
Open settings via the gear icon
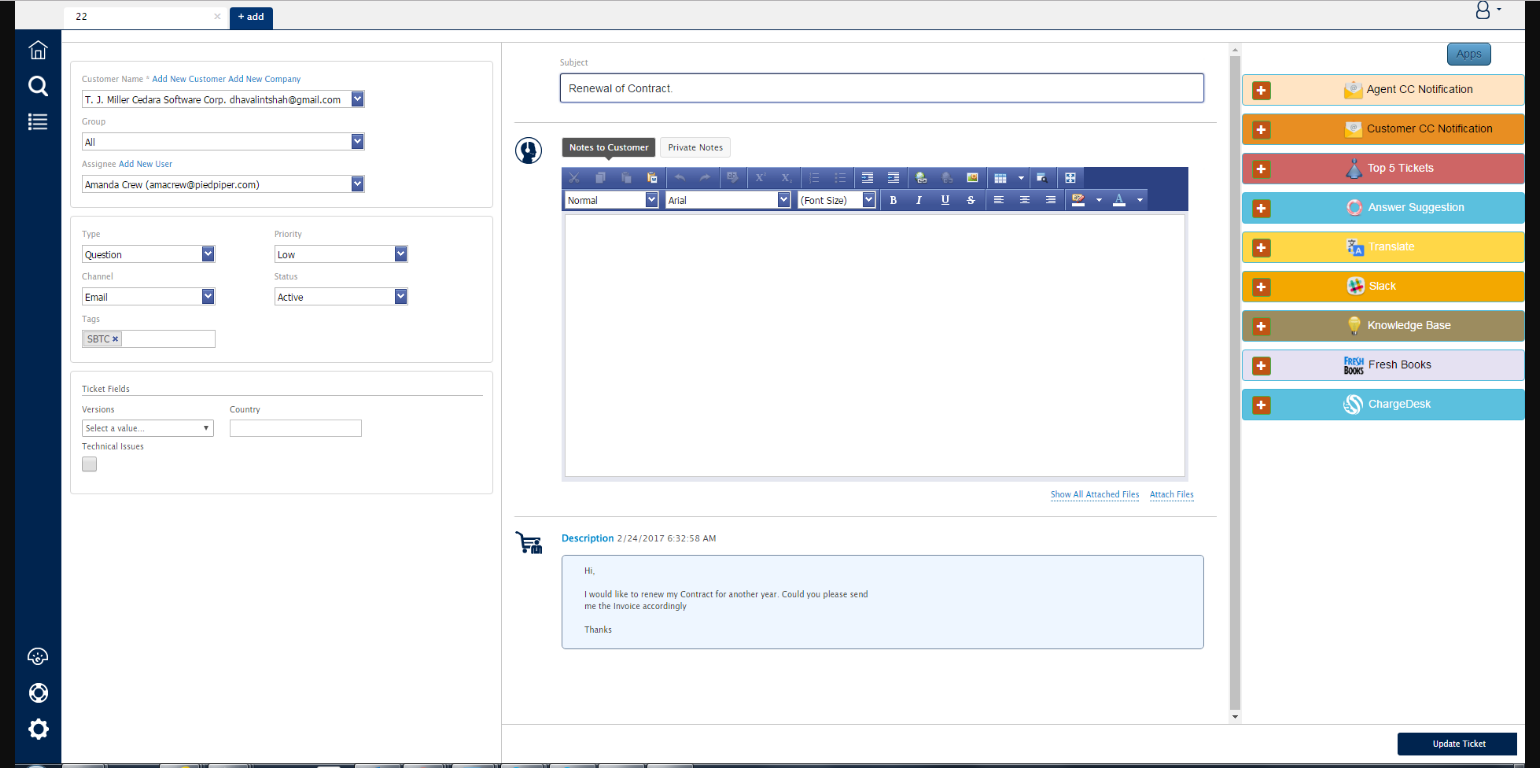tap(37, 729)
